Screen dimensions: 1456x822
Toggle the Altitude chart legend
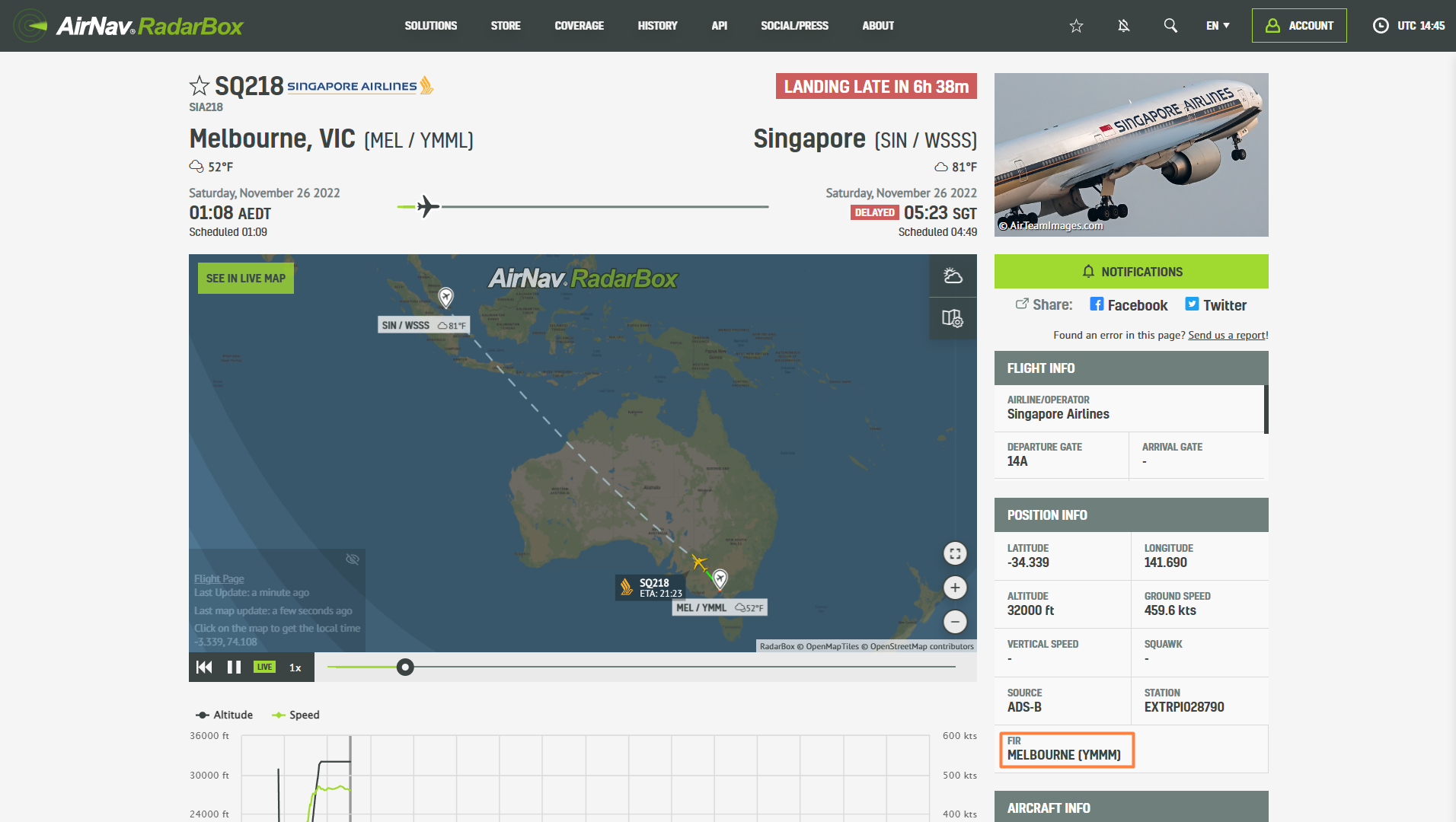(225, 715)
